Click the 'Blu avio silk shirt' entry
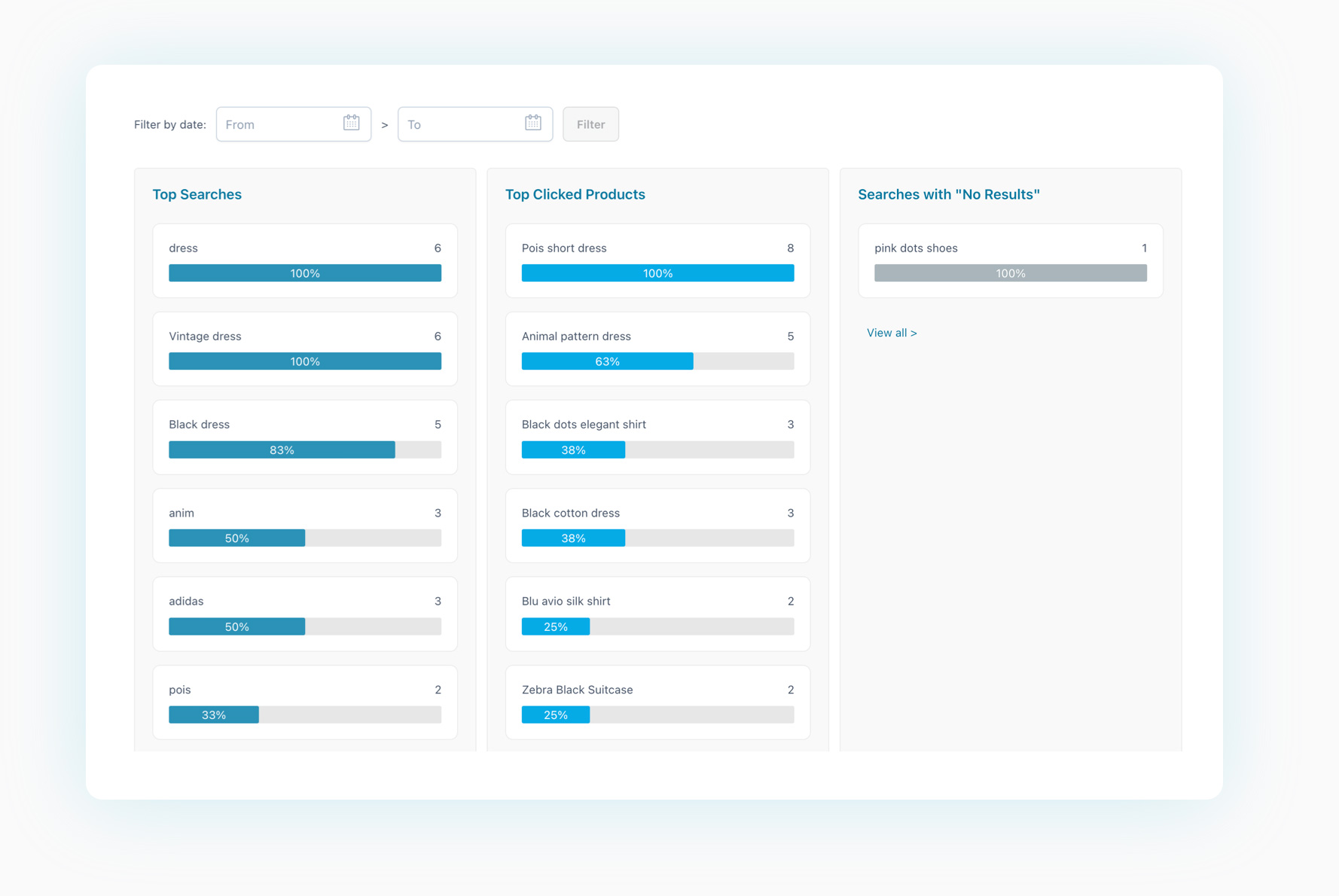The width and height of the screenshot is (1339, 896). [x=657, y=613]
